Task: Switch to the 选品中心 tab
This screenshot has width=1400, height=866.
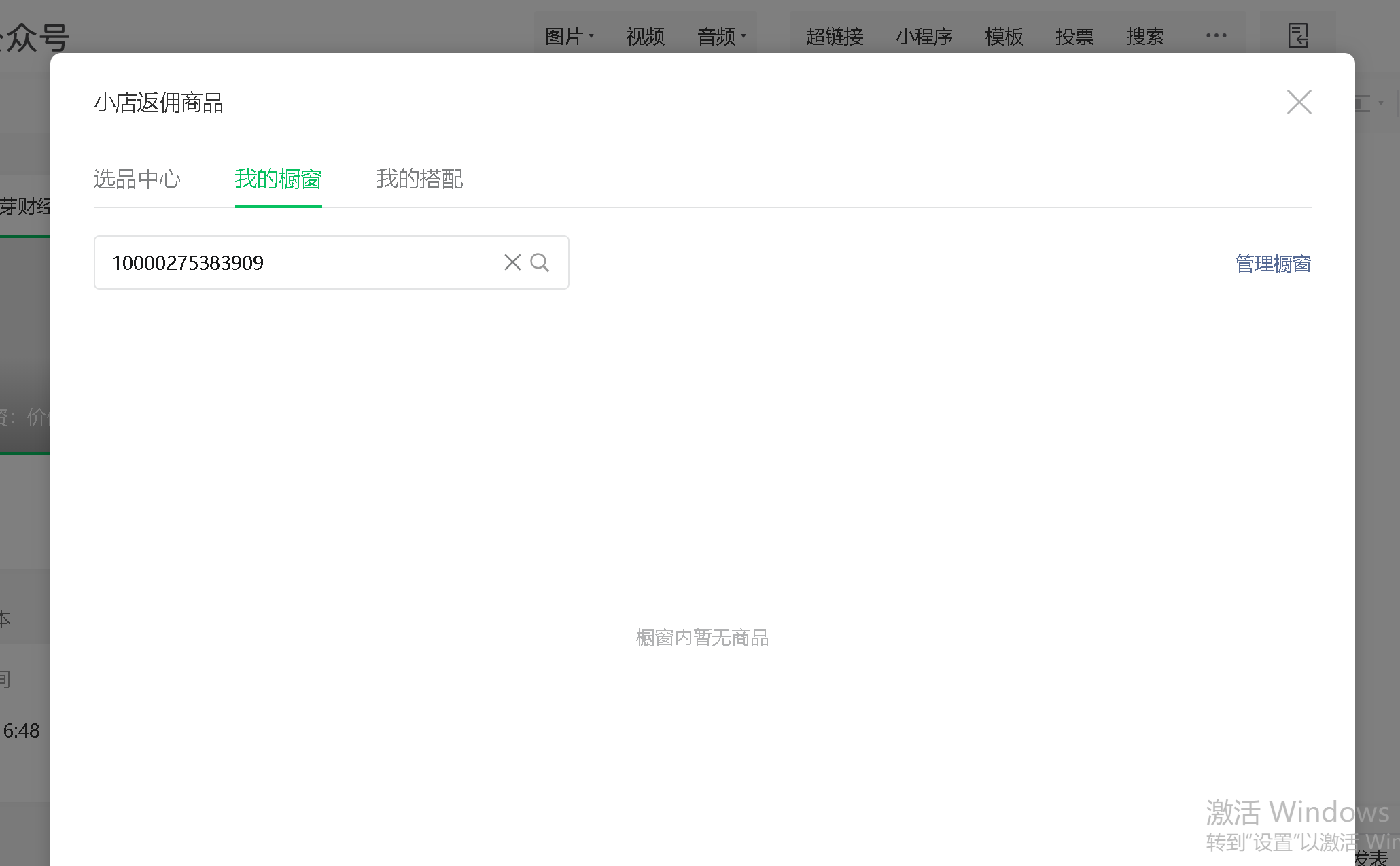Action: click(137, 179)
